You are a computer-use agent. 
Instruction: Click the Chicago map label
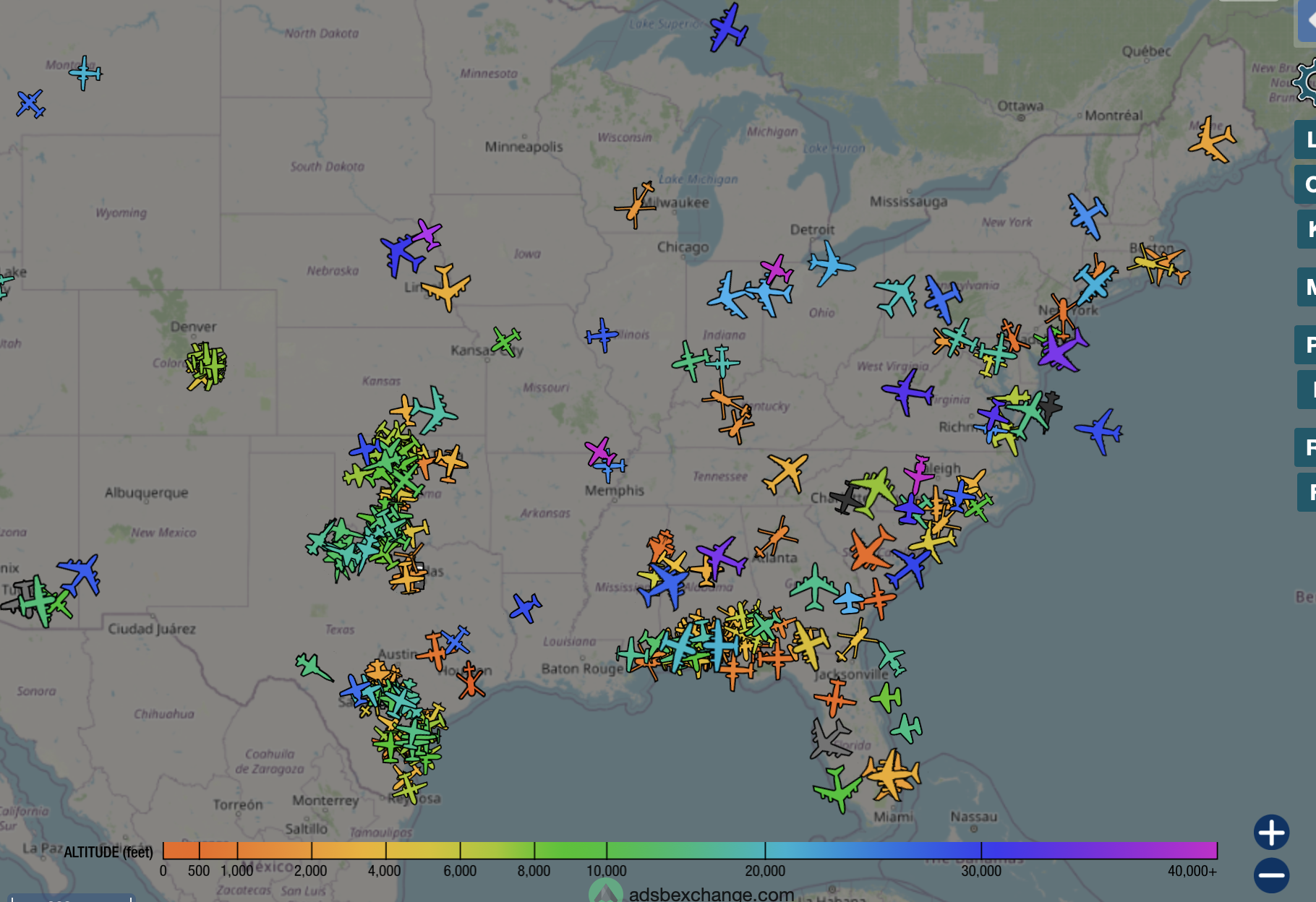[683, 247]
